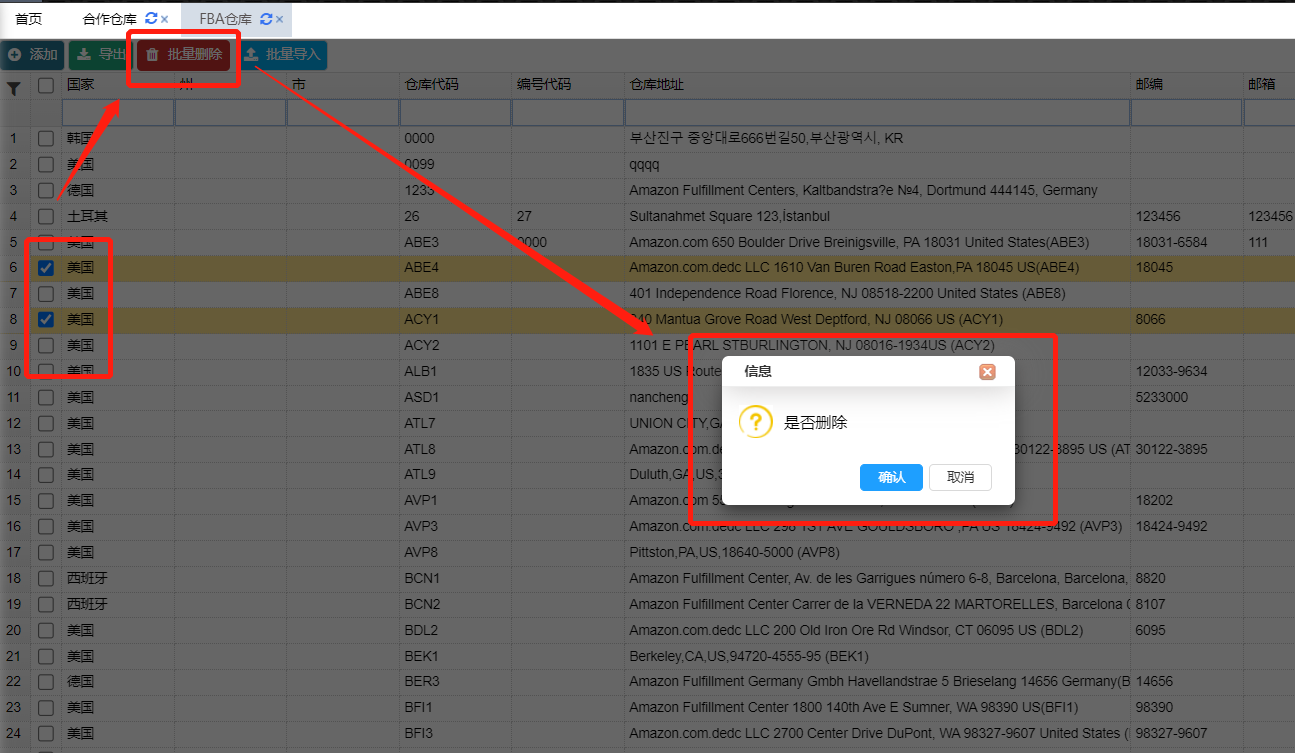Viewport: 1295px width, 753px height.
Task: Click the 批量删除 trash button
Action: tap(184, 55)
